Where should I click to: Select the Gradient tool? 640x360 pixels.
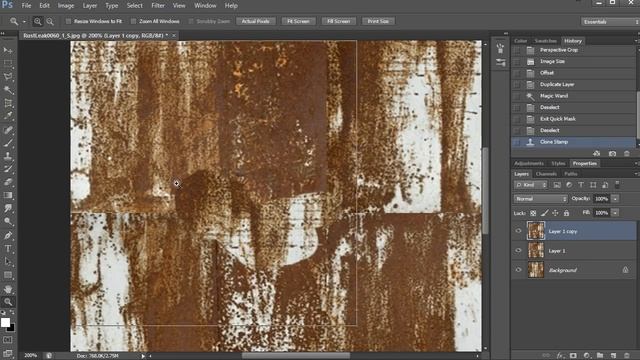8,195
